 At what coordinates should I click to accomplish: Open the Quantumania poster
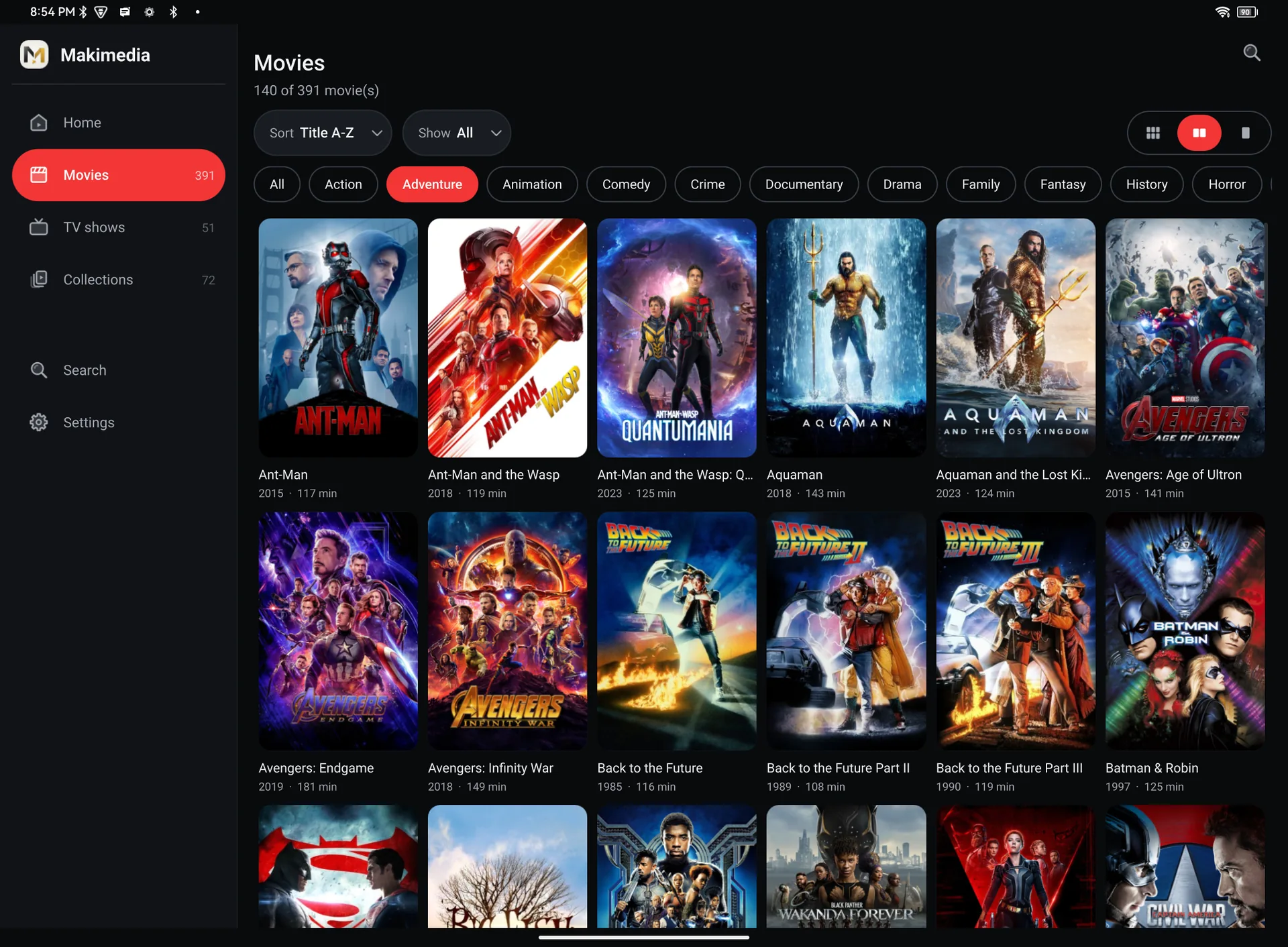(x=677, y=338)
